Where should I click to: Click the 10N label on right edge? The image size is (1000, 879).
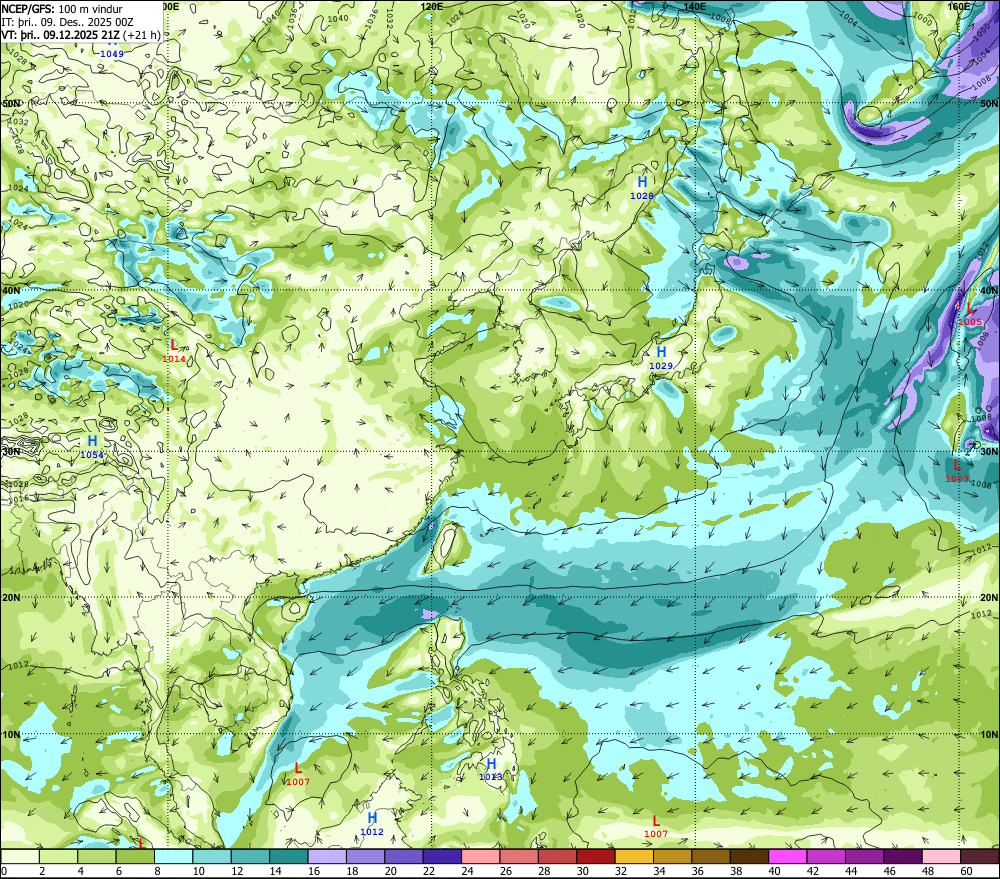[x=989, y=735]
